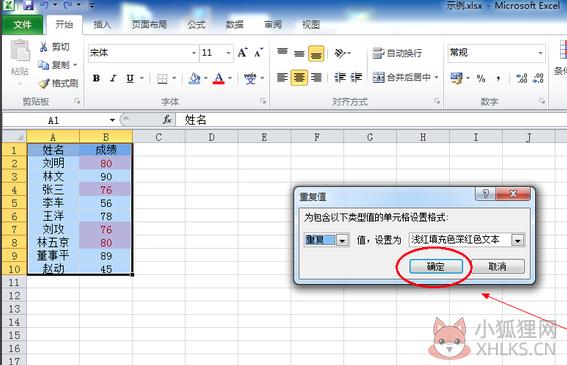
Task: Toggle Bold formatting
Action: pyautogui.click(x=97, y=78)
